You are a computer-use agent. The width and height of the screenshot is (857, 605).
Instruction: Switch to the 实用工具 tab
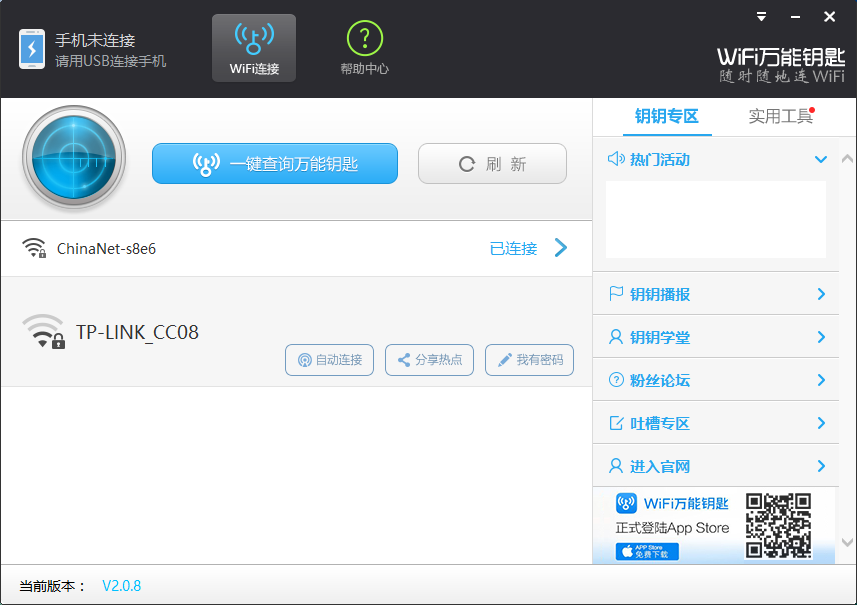click(780, 116)
